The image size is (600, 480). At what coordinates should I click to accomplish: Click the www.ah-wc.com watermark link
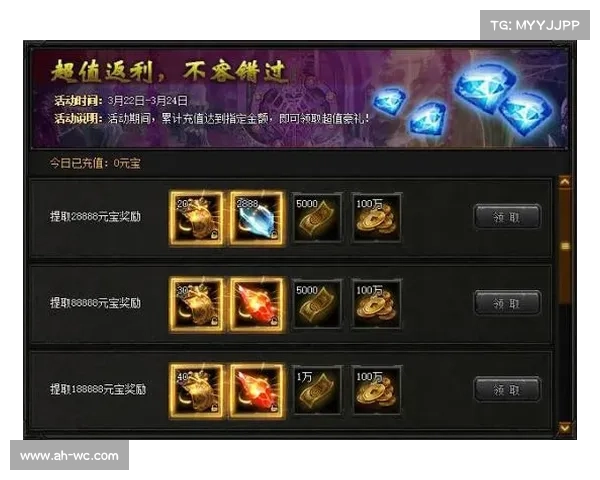coord(69,456)
